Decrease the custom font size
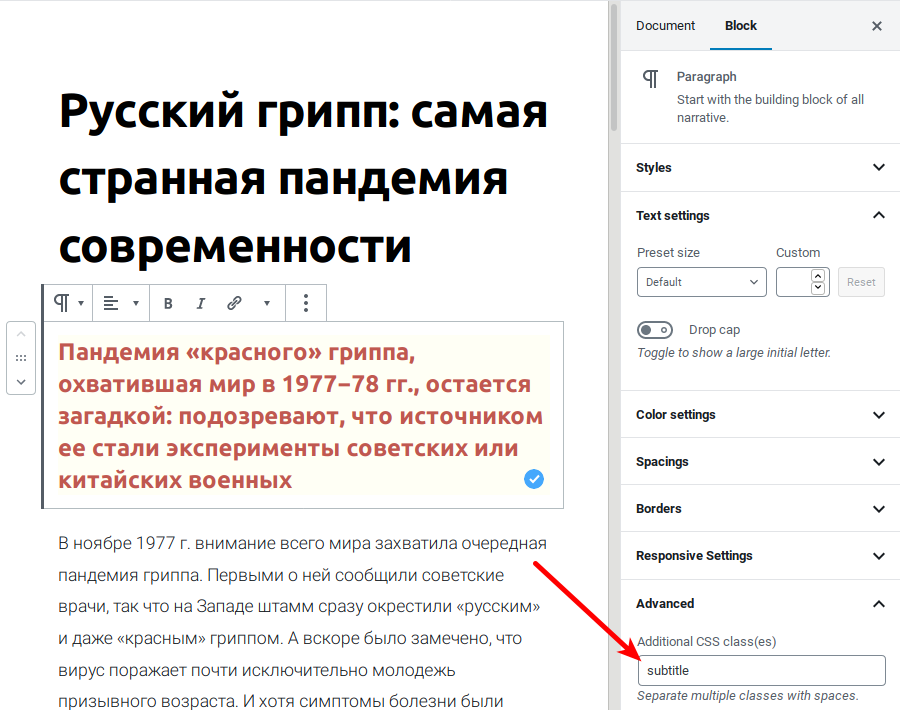The image size is (900, 710). (818, 288)
